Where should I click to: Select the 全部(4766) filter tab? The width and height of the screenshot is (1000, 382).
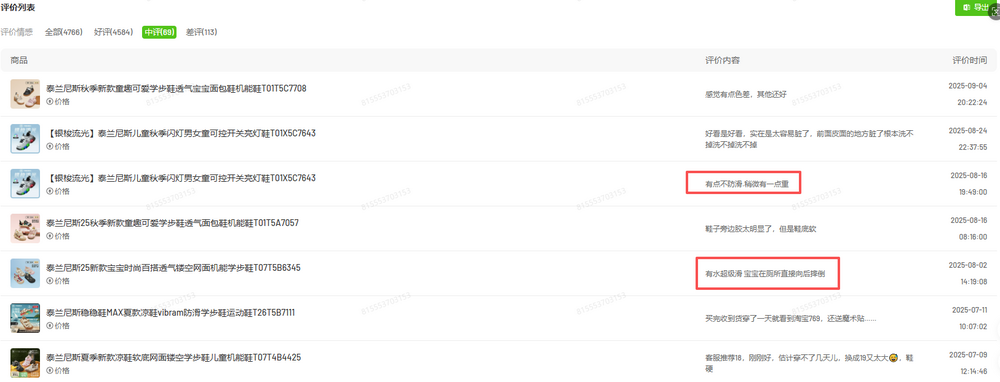(64, 32)
